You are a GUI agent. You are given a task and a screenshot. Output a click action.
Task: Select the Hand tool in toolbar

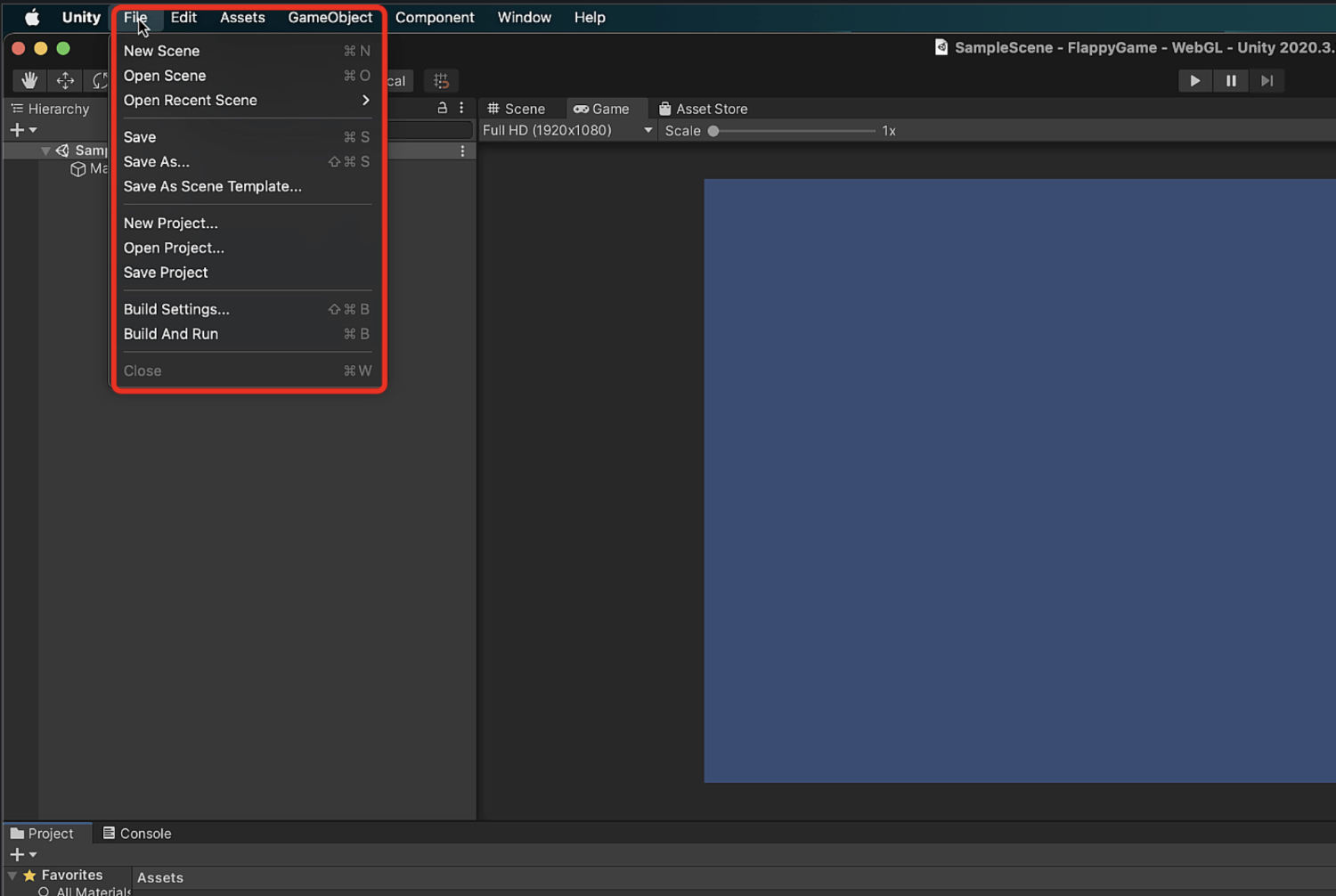pos(29,81)
